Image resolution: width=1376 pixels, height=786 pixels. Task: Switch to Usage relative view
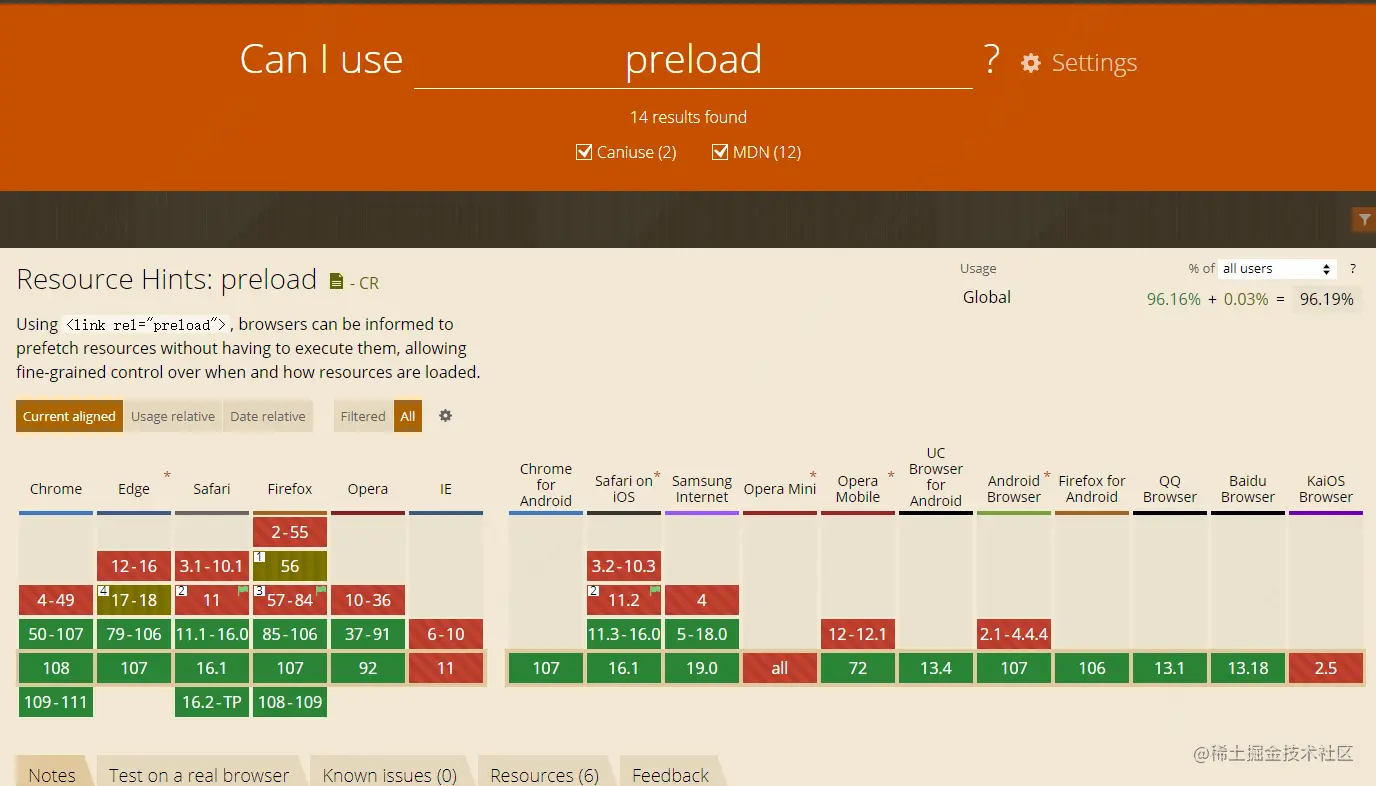pos(173,416)
